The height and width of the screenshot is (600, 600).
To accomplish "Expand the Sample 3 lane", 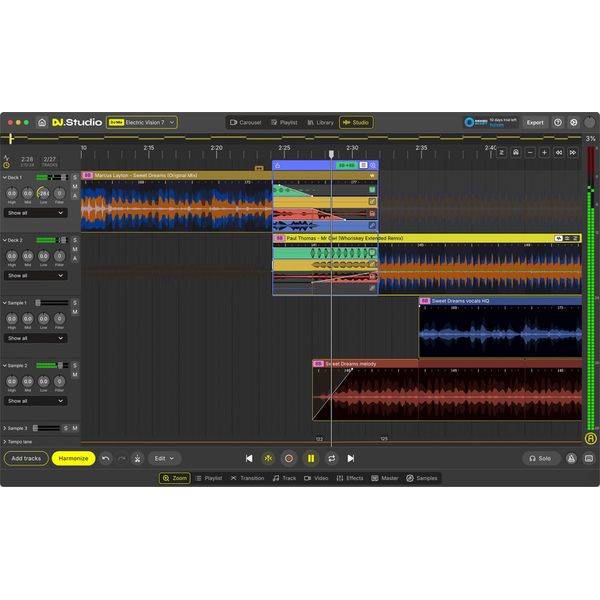I will tap(5, 428).
